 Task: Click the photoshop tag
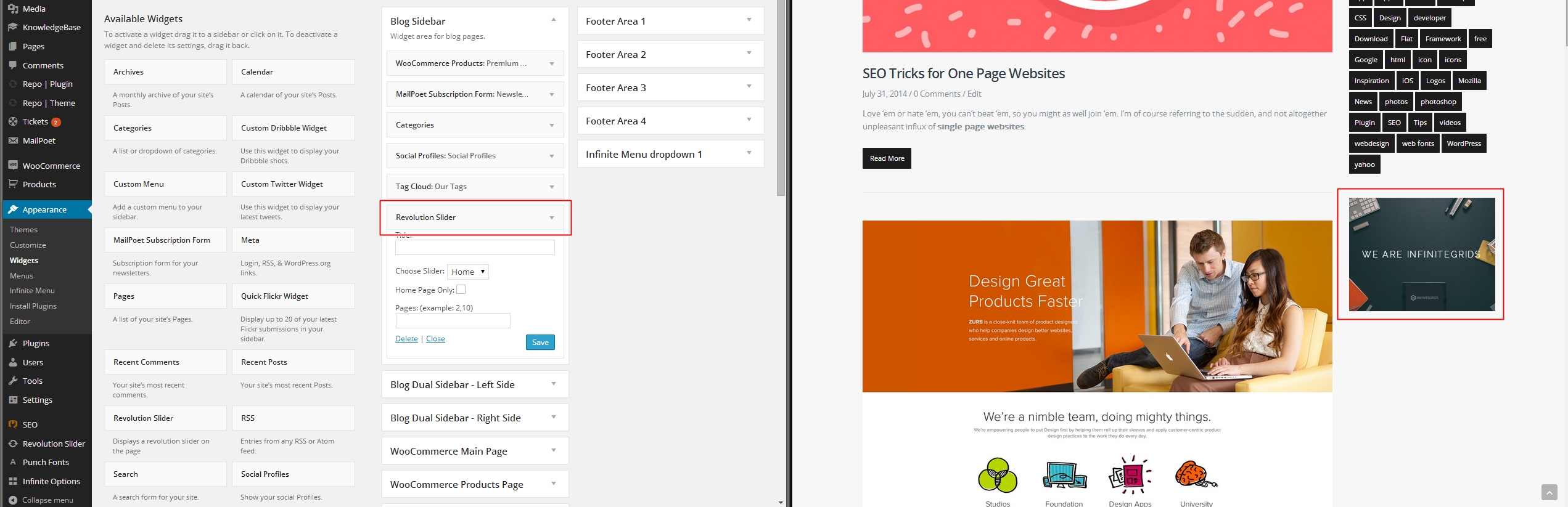click(1439, 102)
